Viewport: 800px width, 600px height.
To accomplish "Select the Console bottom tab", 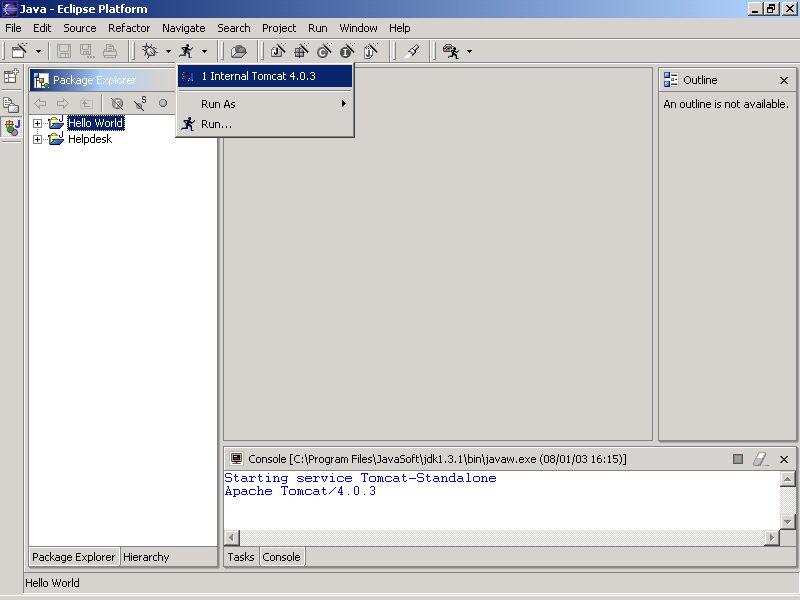I will click(x=281, y=557).
